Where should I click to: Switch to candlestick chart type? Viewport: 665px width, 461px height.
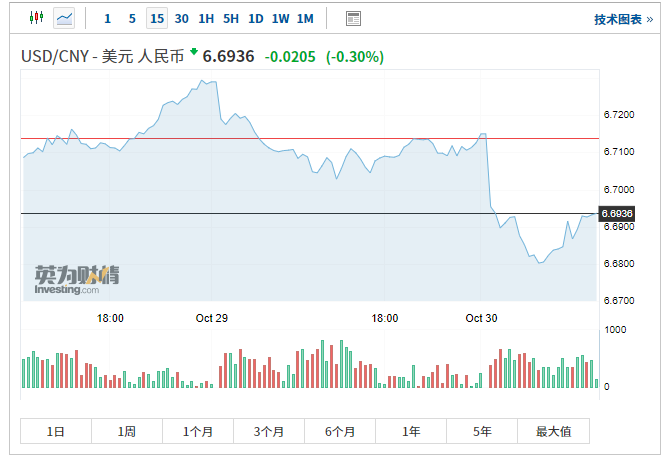pos(37,18)
